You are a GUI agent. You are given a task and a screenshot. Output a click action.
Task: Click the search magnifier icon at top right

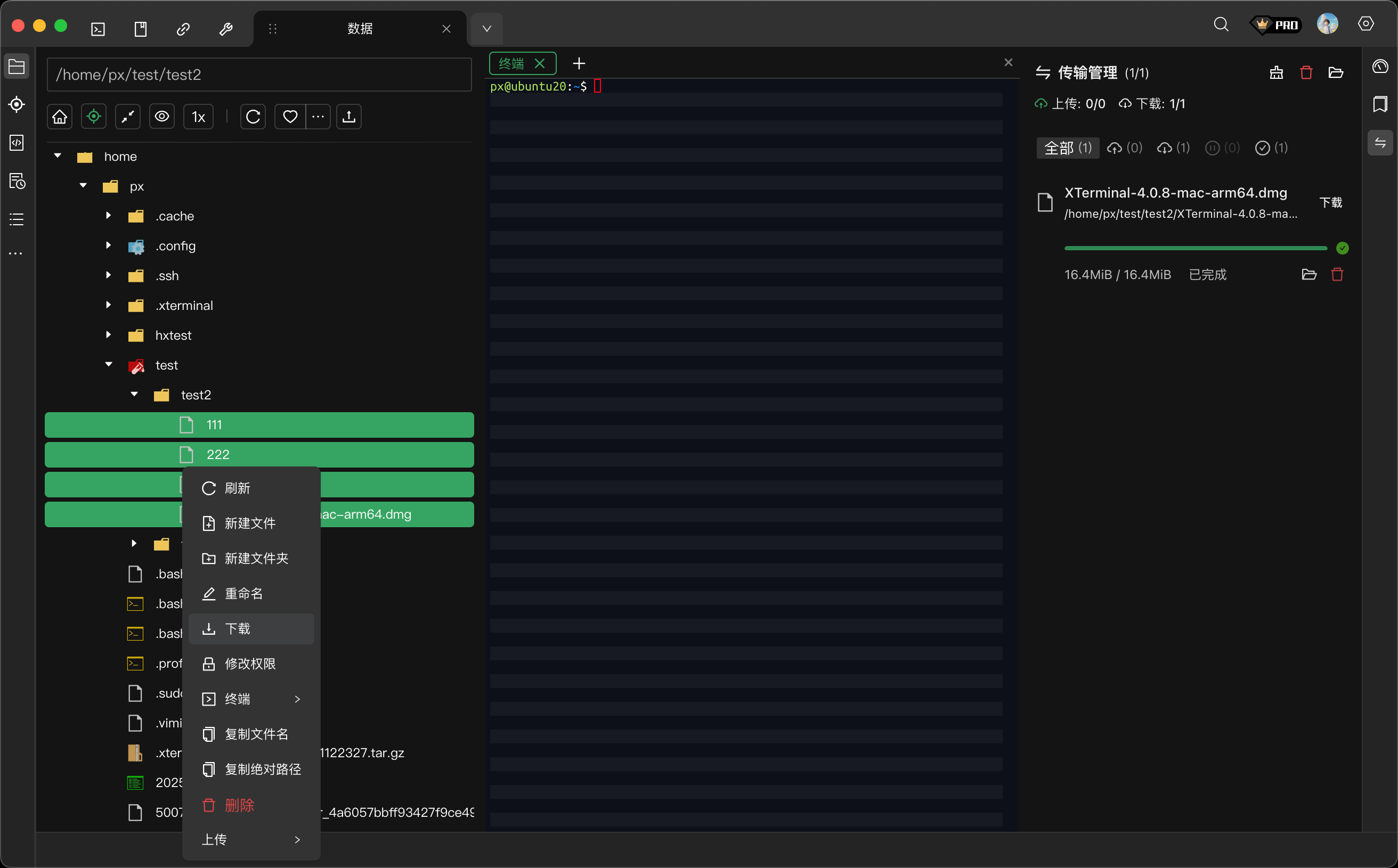1221,24
